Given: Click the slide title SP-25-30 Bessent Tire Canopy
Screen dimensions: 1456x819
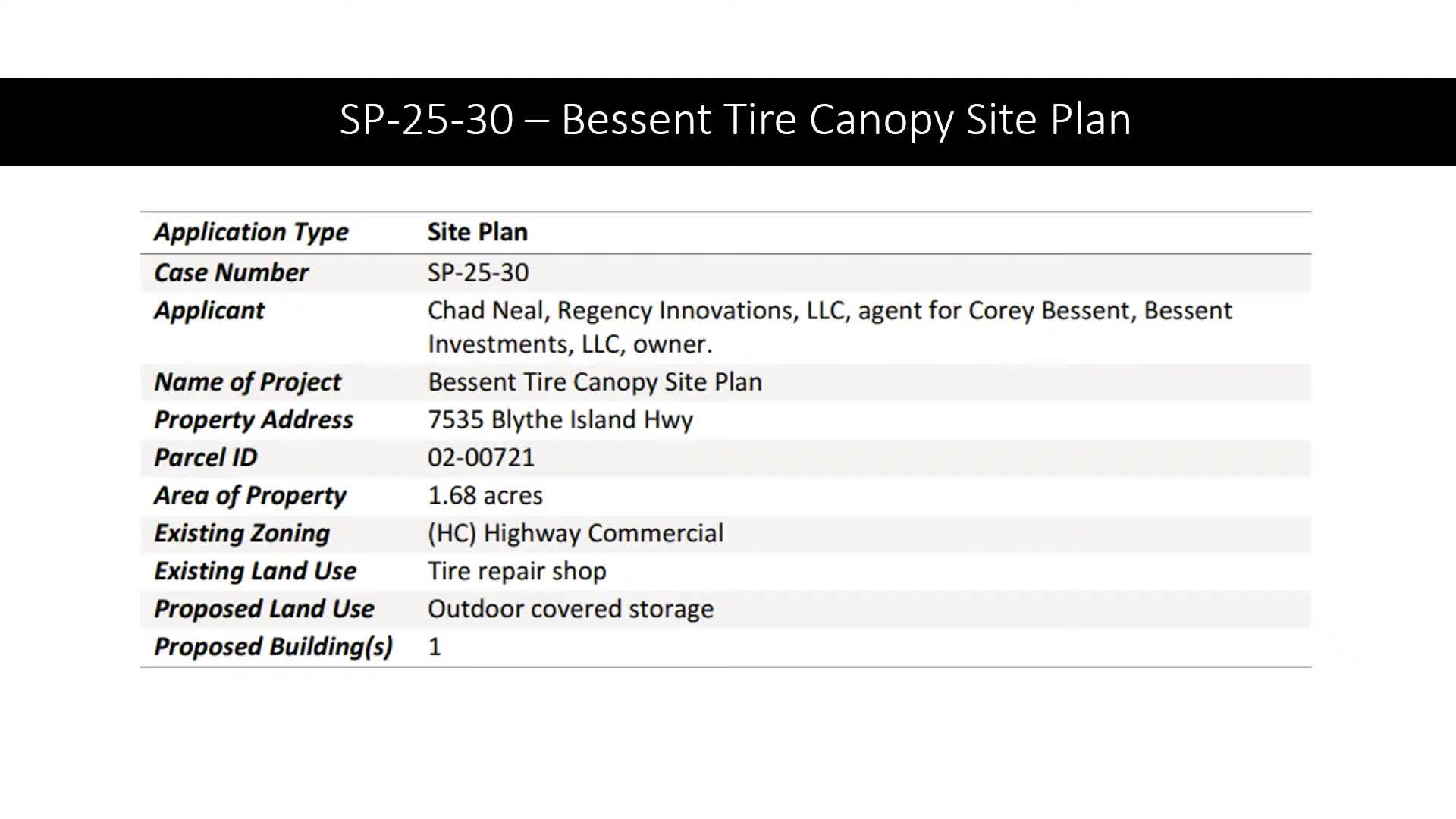Looking at the screenshot, I should tap(735, 120).
